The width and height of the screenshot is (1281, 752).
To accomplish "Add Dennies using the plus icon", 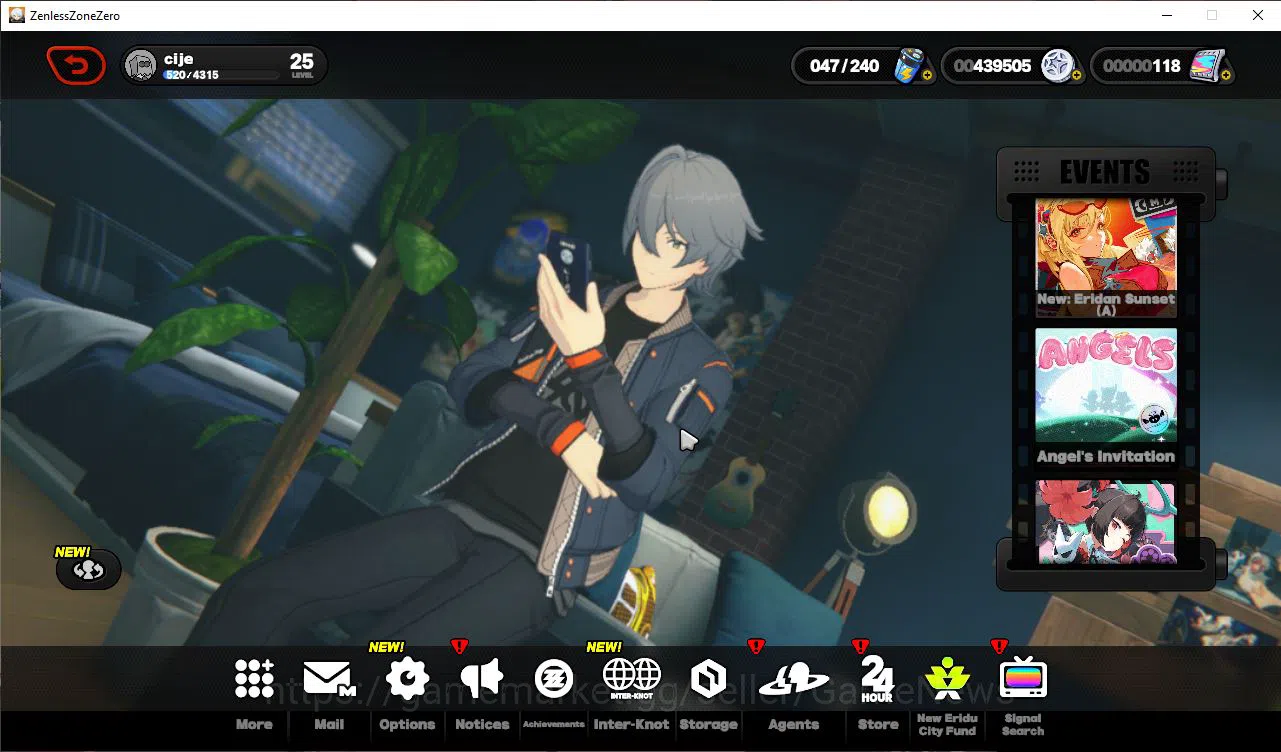I will 1076,75.
